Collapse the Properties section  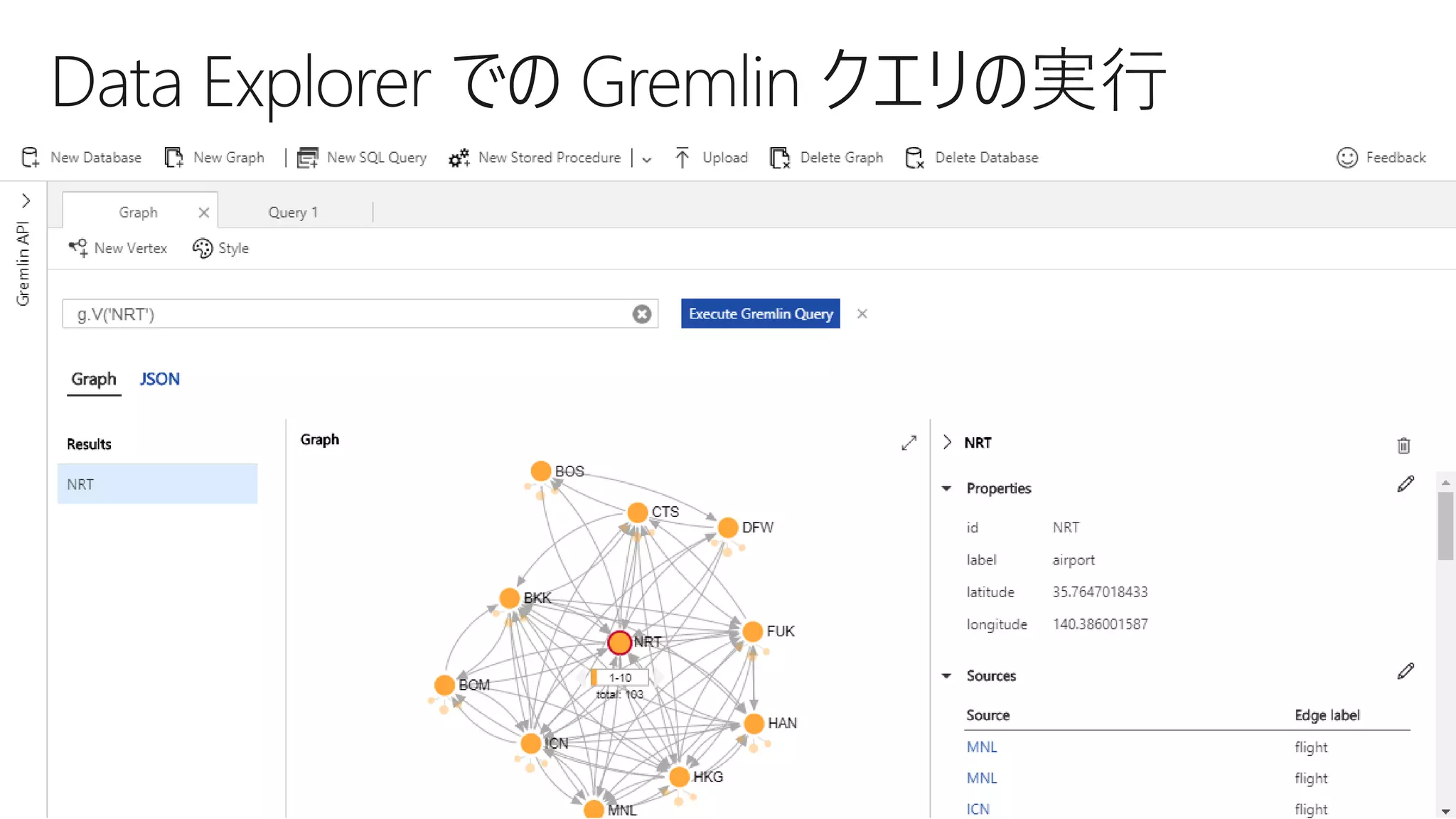[x=946, y=488]
